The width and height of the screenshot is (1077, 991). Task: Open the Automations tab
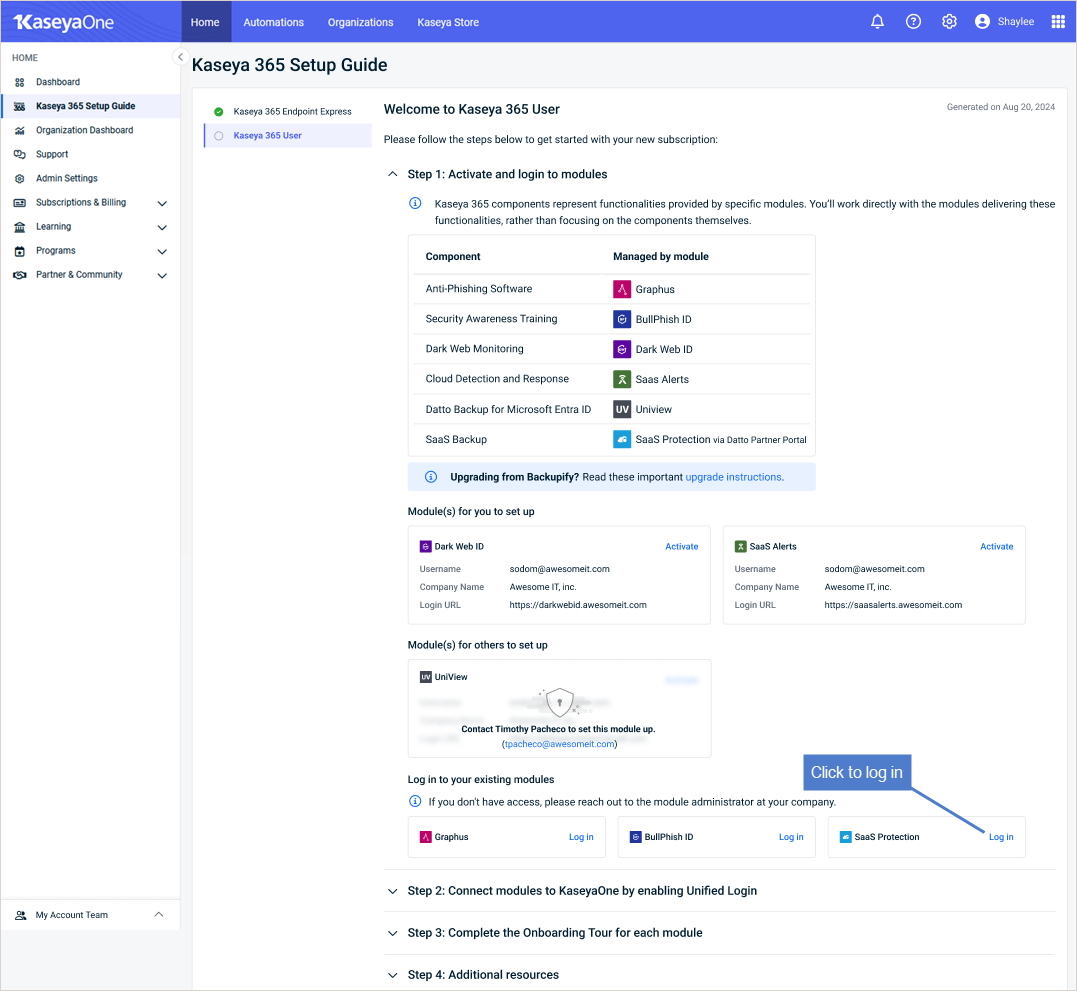273,22
